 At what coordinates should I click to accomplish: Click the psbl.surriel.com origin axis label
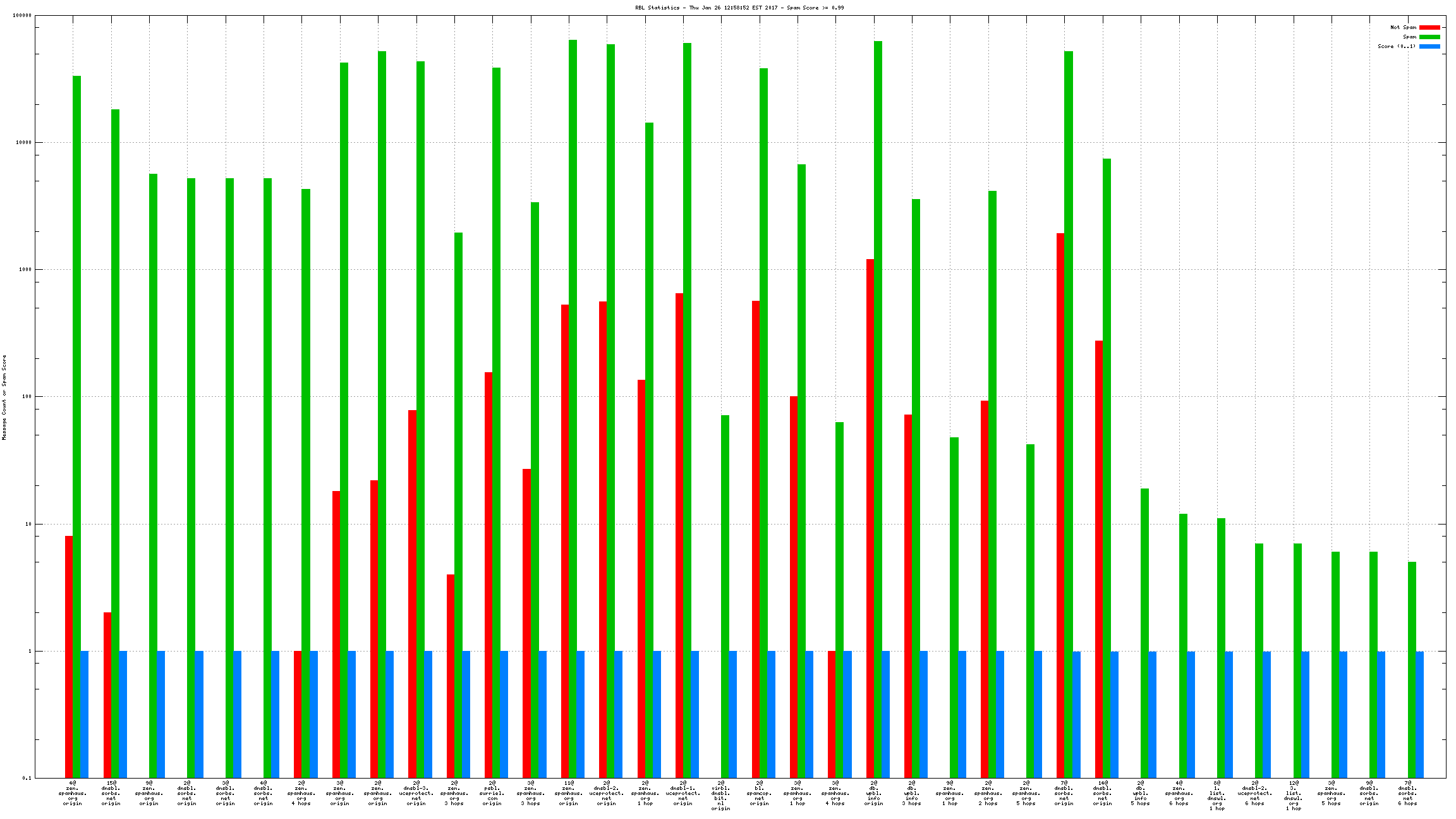point(492,793)
